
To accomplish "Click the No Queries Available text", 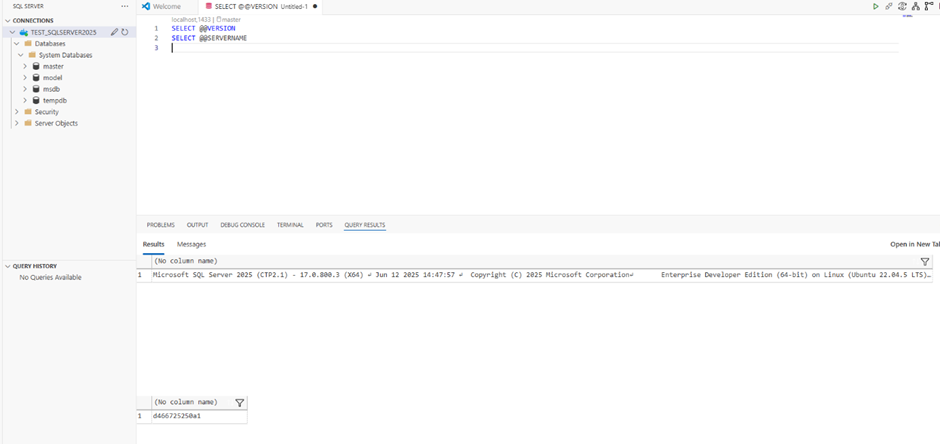I will pyautogui.click(x=50, y=277).
